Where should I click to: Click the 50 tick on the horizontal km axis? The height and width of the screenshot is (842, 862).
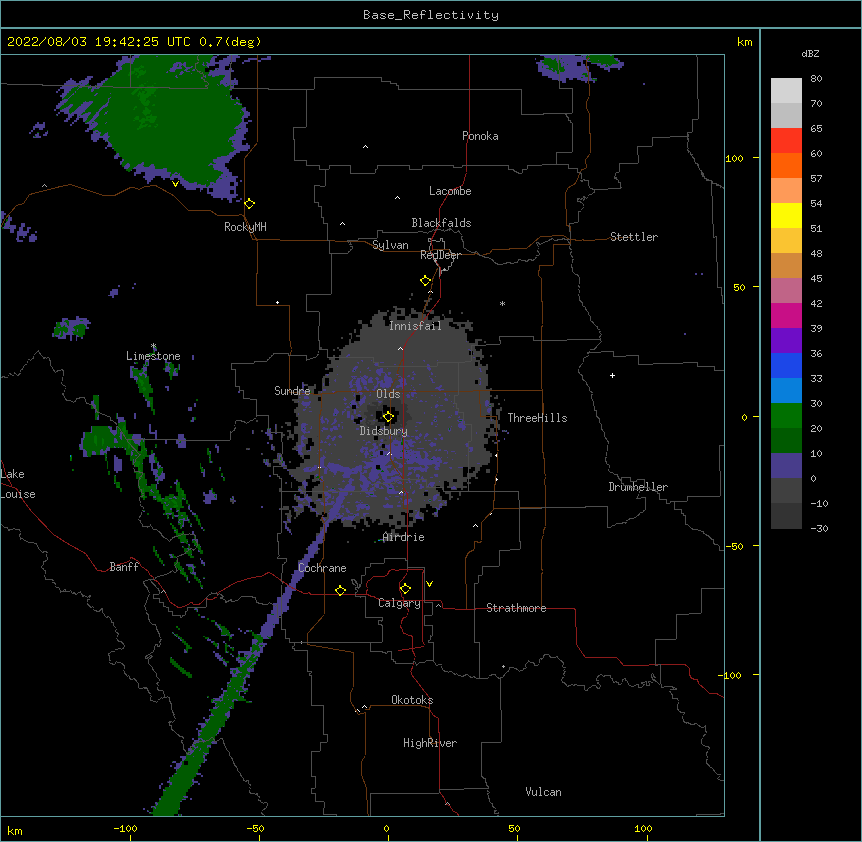[x=514, y=828]
